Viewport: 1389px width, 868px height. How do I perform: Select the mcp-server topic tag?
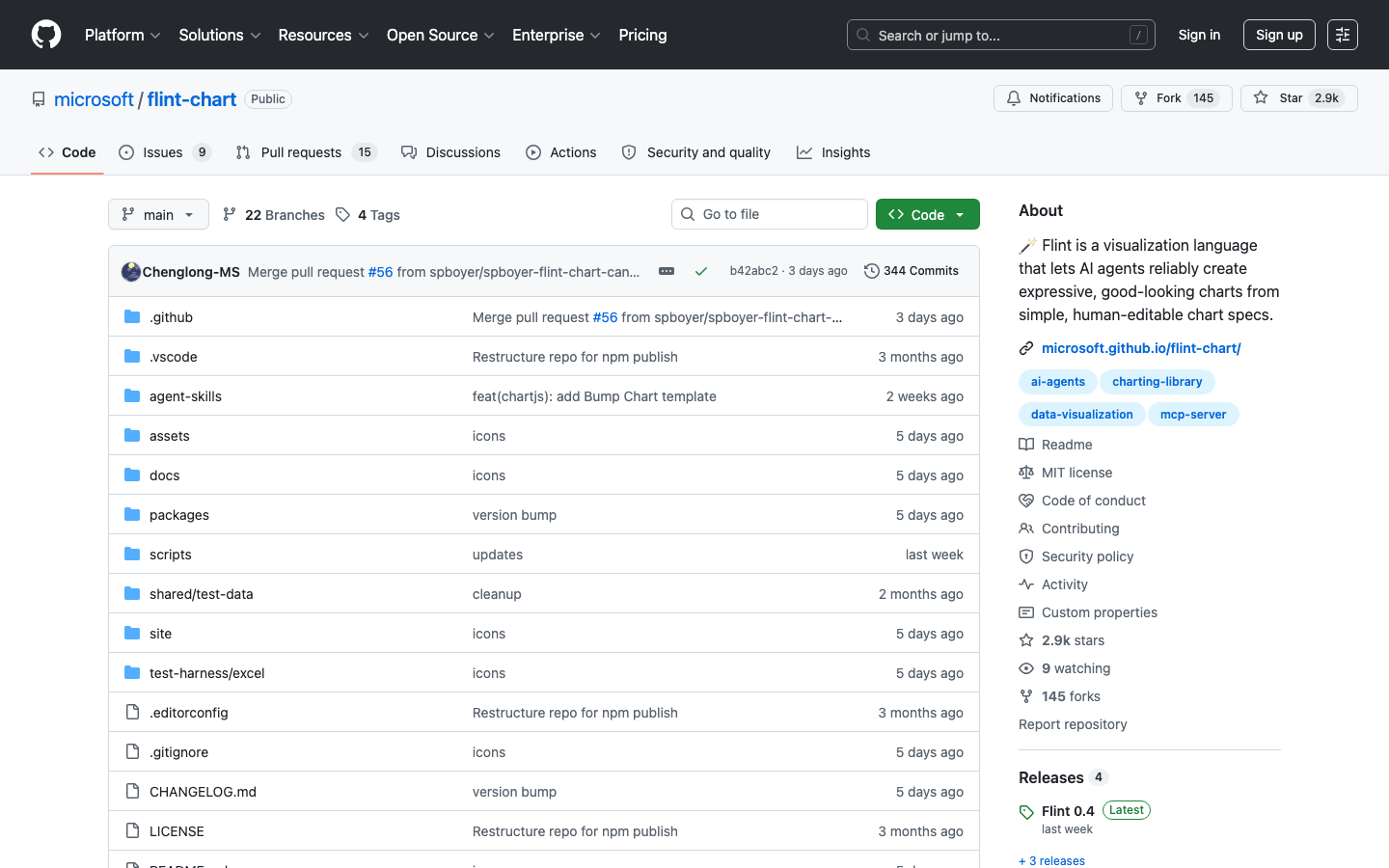click(x=1193, y=415)
